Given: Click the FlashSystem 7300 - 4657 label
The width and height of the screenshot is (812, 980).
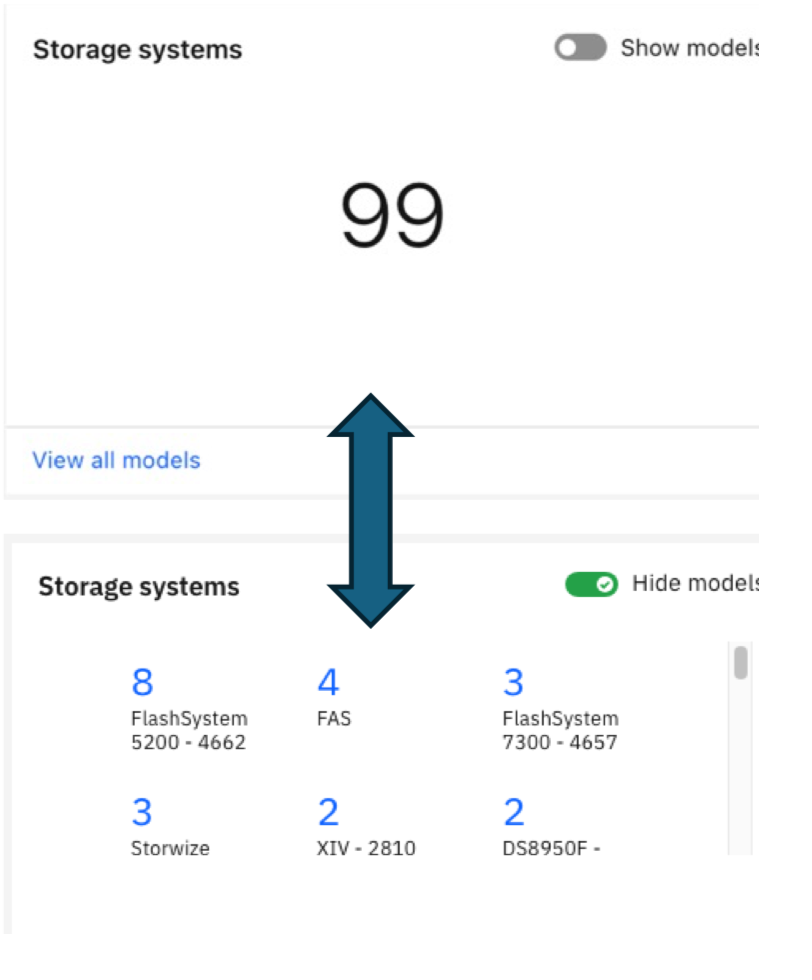Looking at the screenshot, I should tap(560, 730).
